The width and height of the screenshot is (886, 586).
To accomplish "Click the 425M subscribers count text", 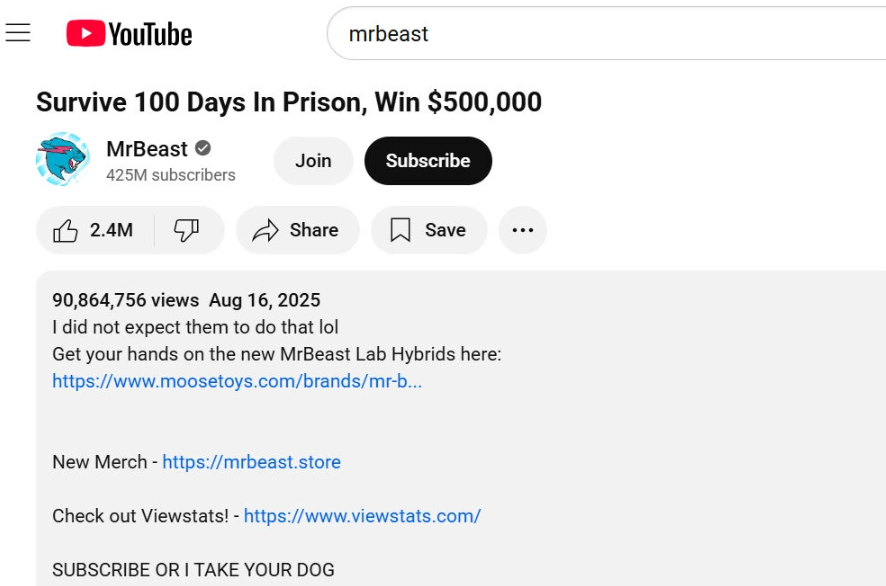I will click(167, 174).
